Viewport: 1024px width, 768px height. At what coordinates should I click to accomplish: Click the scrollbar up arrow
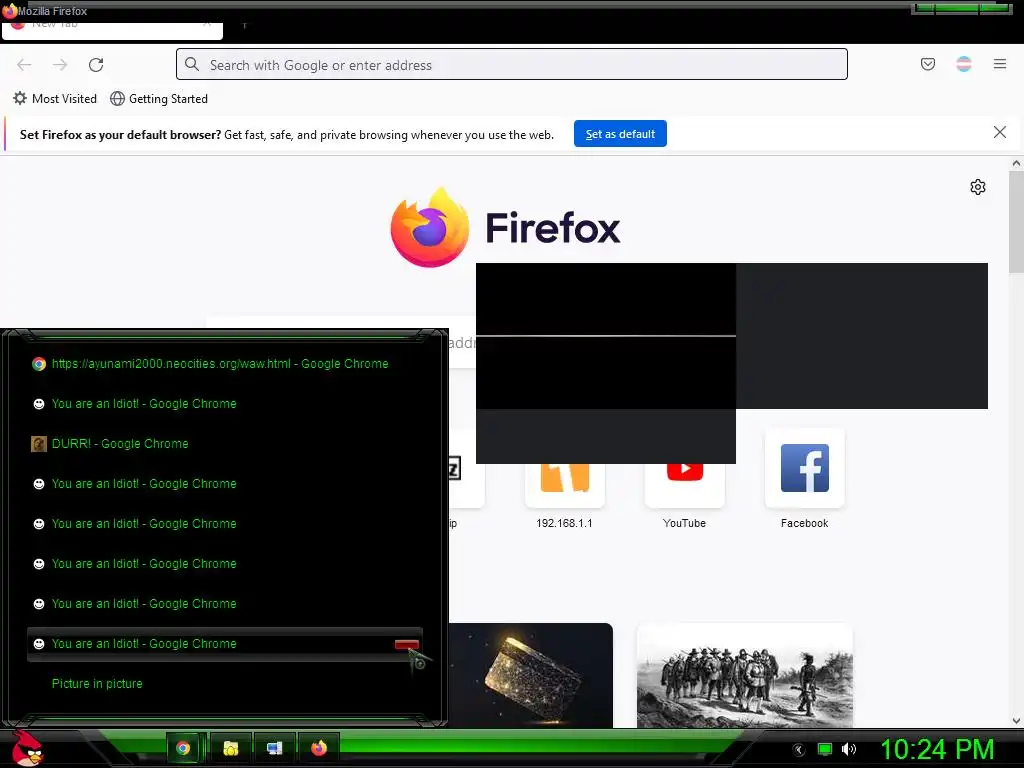[x=1016, y=163]
